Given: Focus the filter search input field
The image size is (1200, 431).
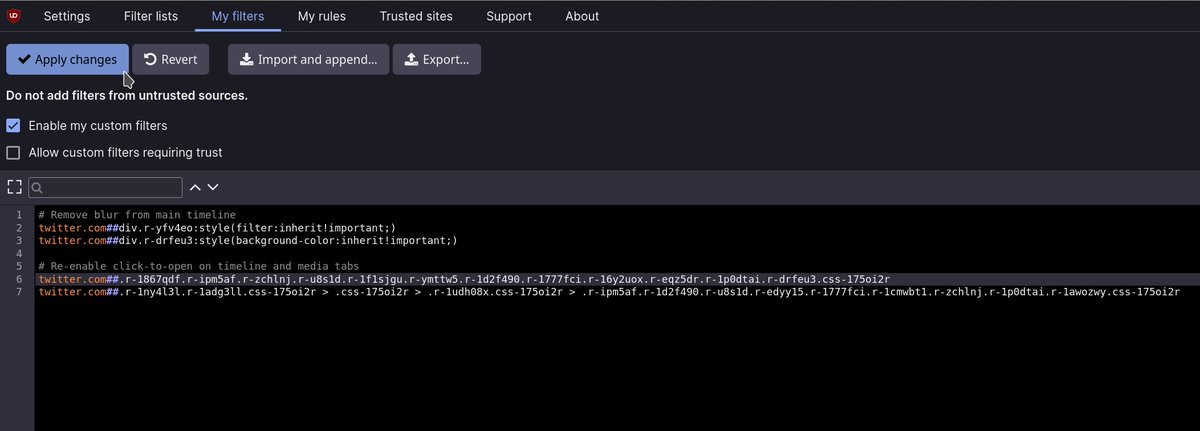Looking at the screenshot, I should (105, 187).
